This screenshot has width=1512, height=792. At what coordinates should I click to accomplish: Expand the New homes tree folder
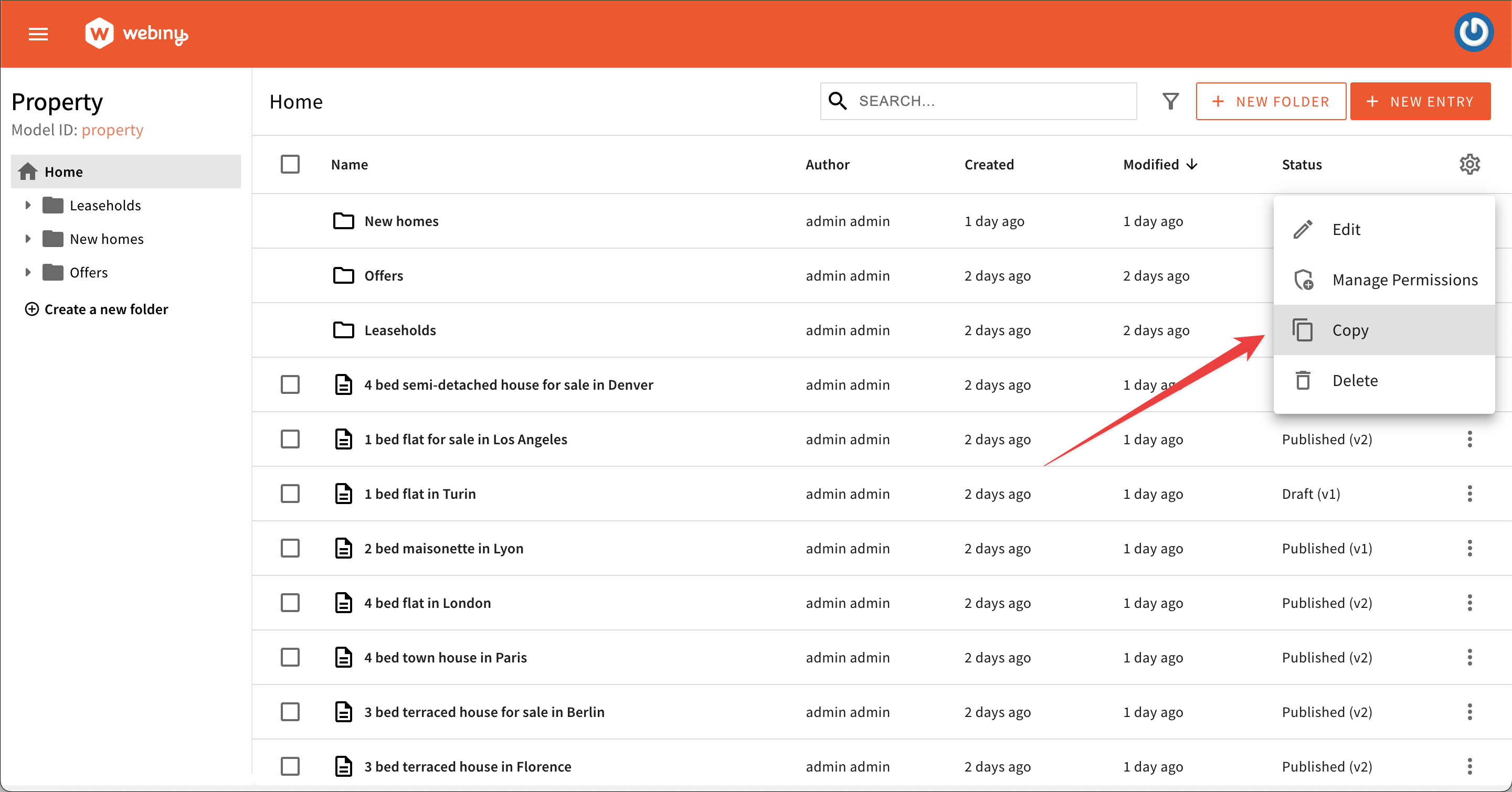(x=28, y=239)
